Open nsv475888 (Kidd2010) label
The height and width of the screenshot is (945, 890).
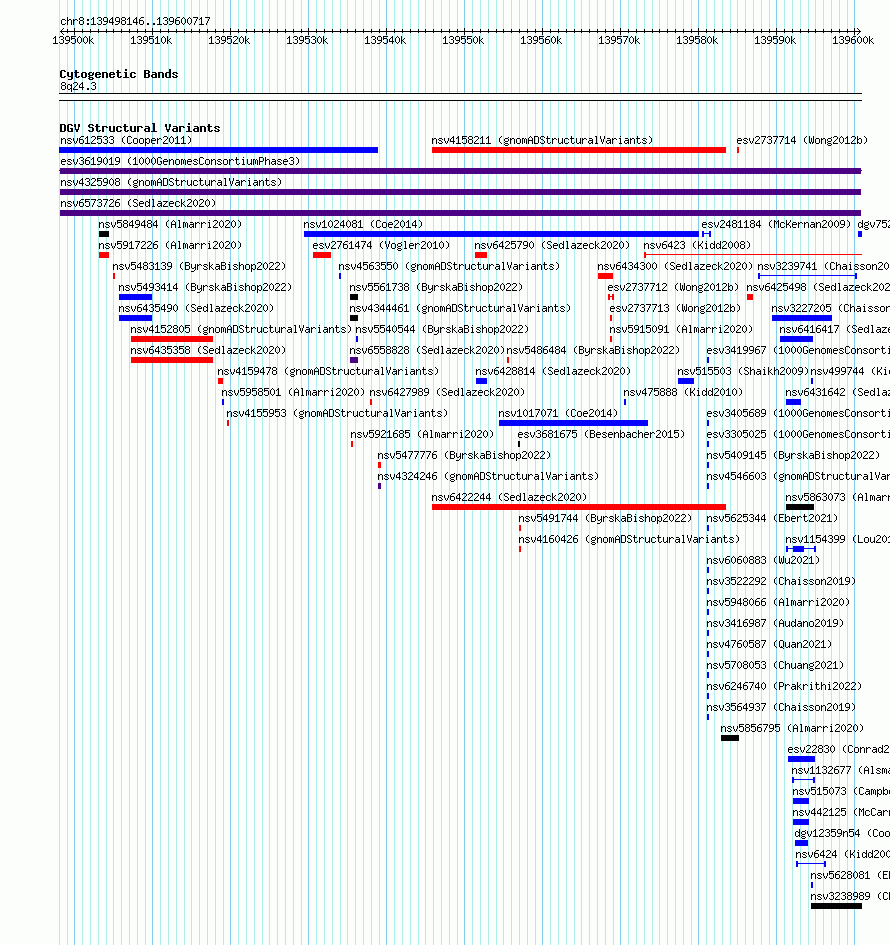click(x=683, y=392)
